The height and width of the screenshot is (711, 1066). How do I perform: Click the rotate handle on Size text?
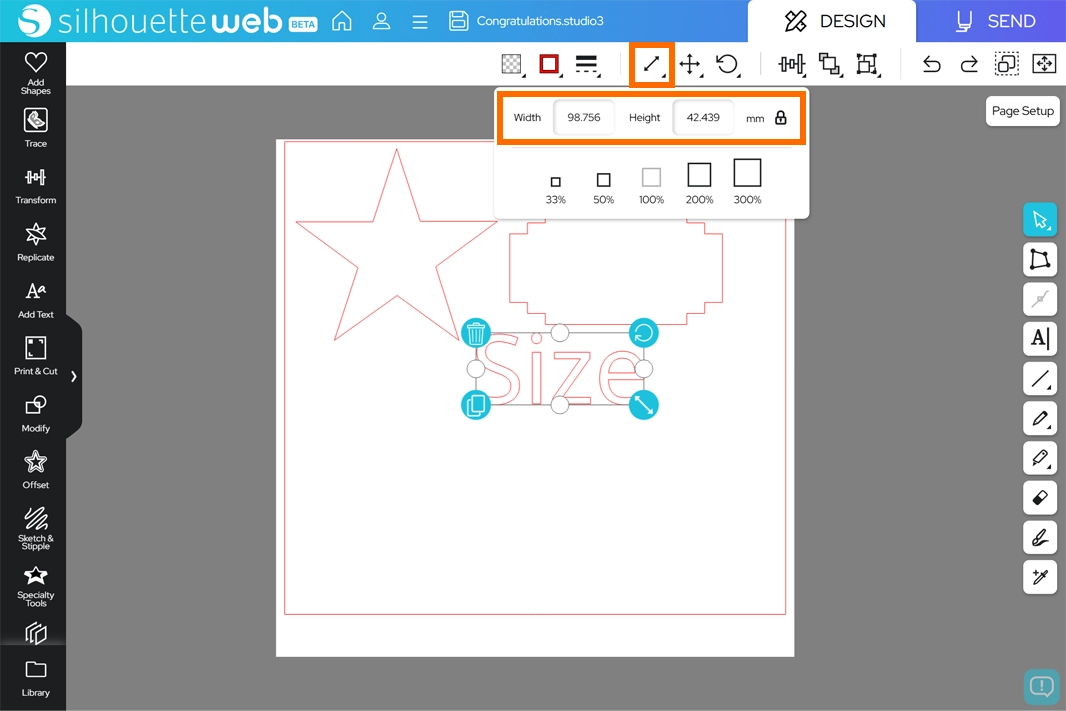point(643,333)
